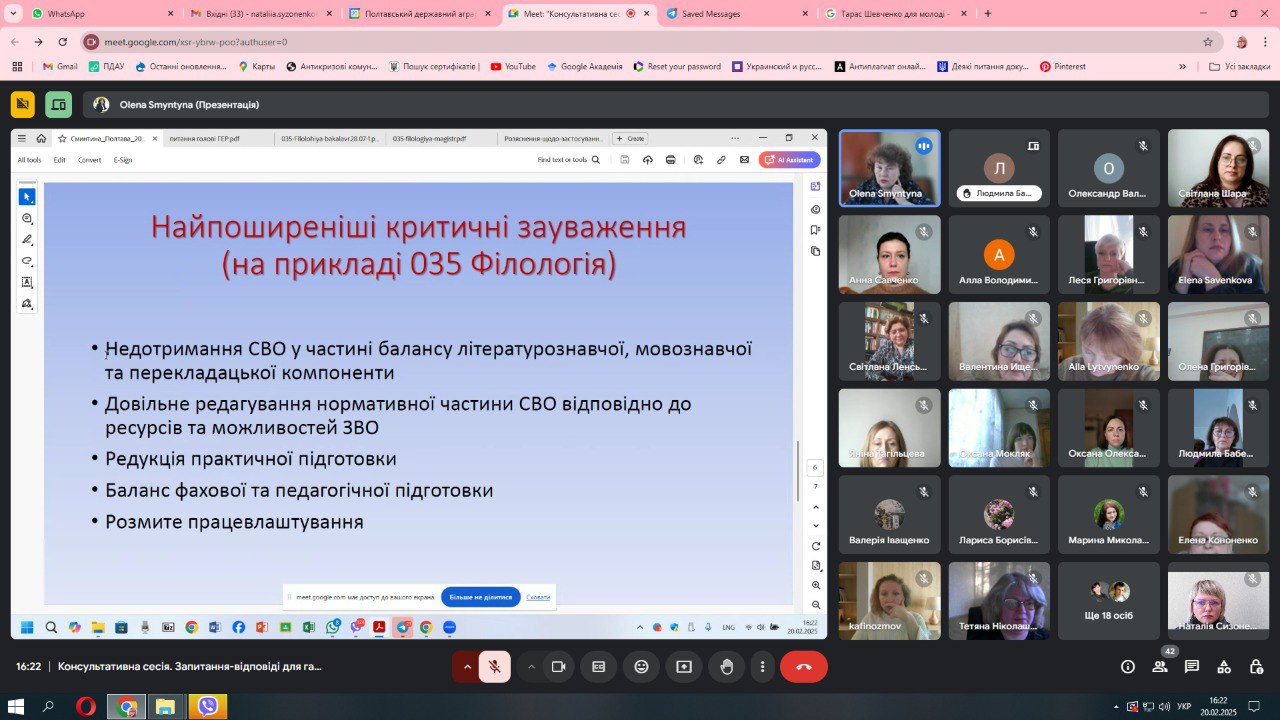Open Windows Start menu
This screenshot has height=720, width=1280.
point(16,707)
